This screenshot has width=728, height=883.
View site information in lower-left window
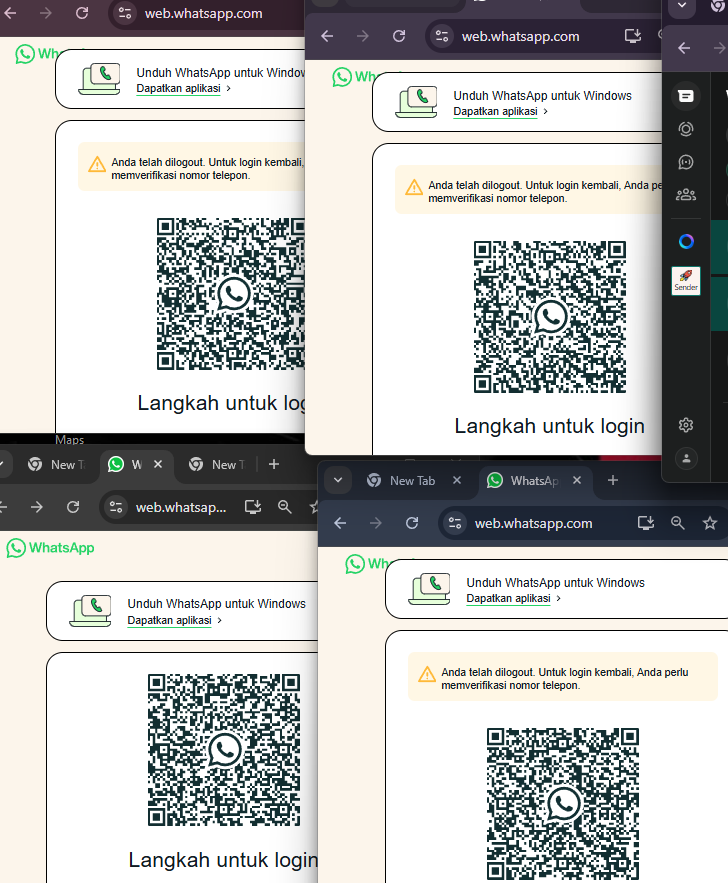click(x=116, y=507)
